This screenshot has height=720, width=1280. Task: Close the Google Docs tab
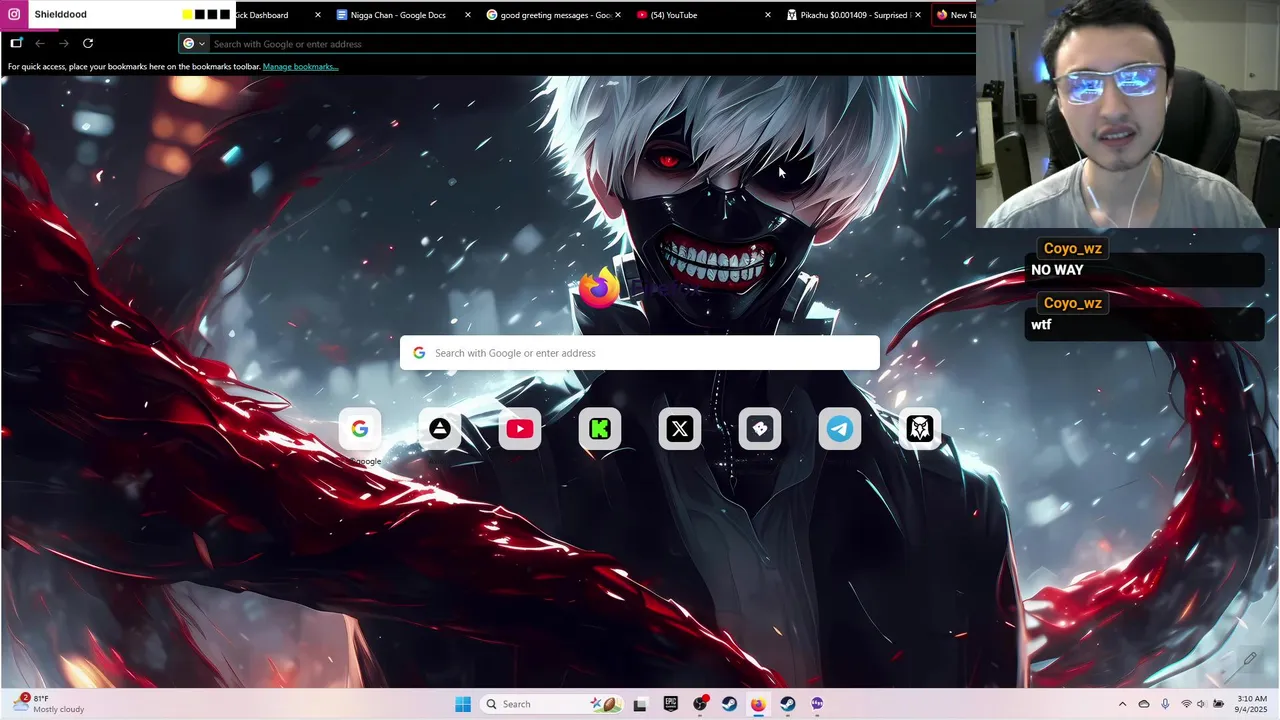click(x=468, y=15)
